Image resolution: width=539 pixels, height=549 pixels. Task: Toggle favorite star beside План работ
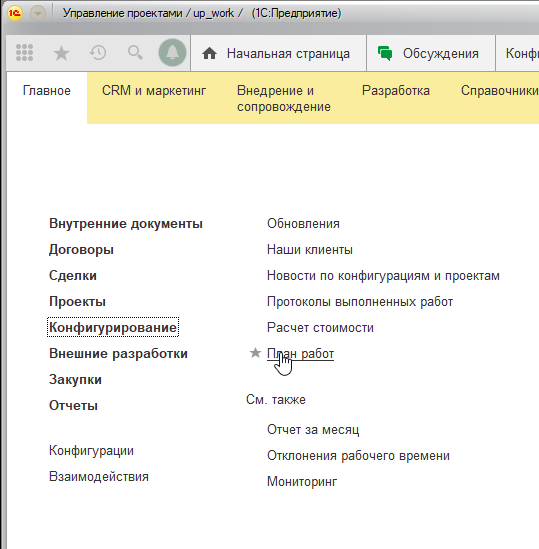point(255,353)
